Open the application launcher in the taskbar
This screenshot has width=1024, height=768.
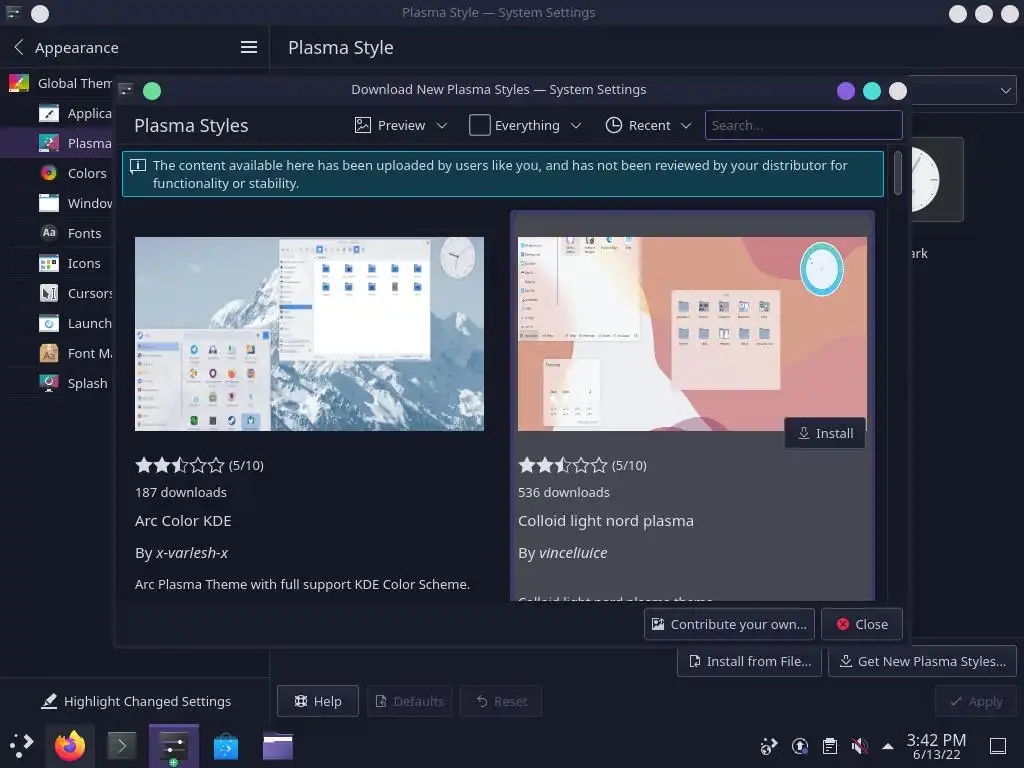click(21, 745)
